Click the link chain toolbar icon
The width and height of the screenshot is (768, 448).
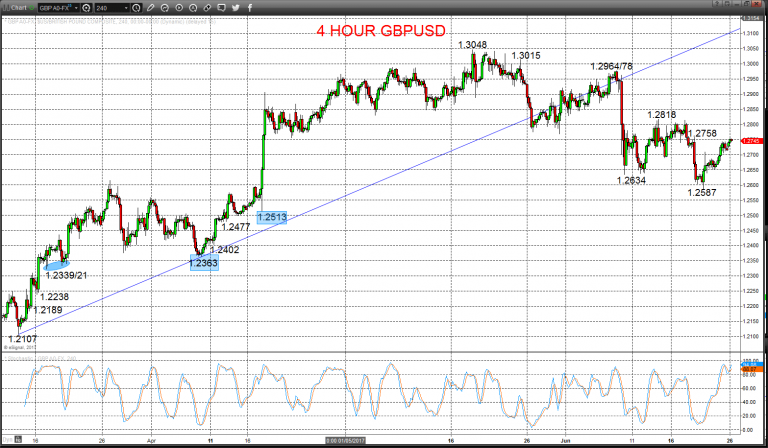(207, 8)
